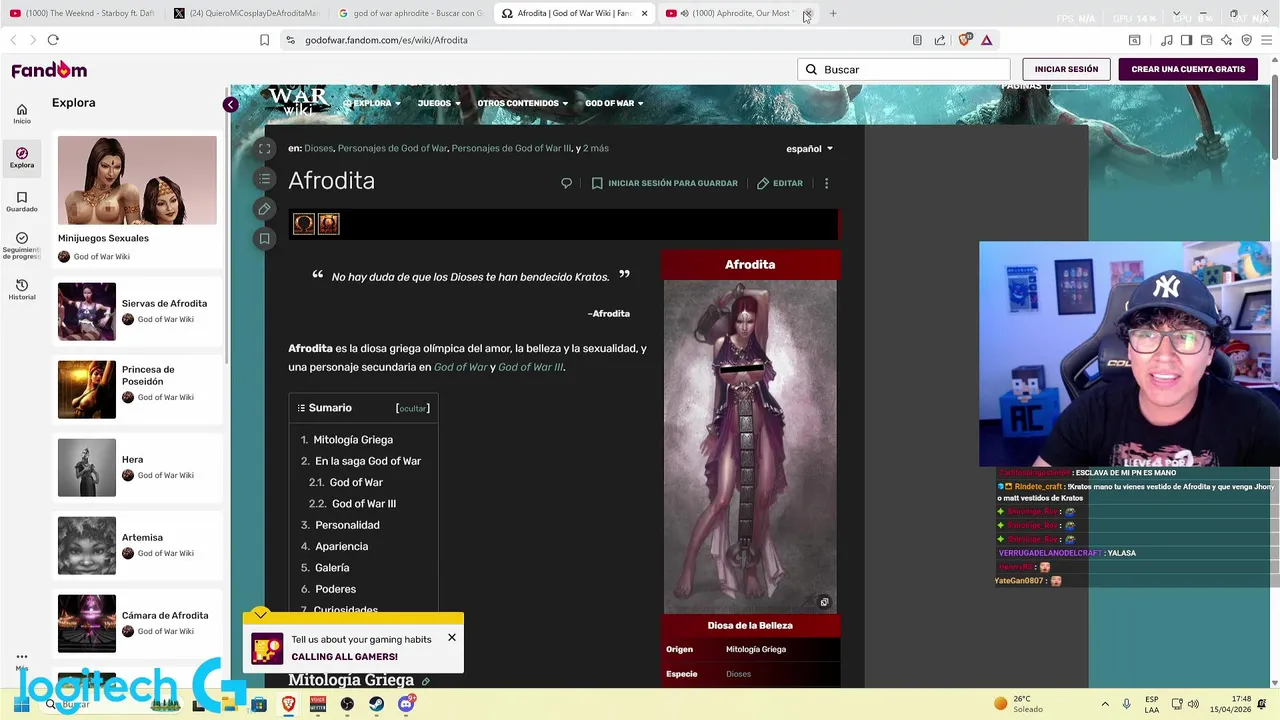Click INICIAR SESIÓN button

point(1066,69)
